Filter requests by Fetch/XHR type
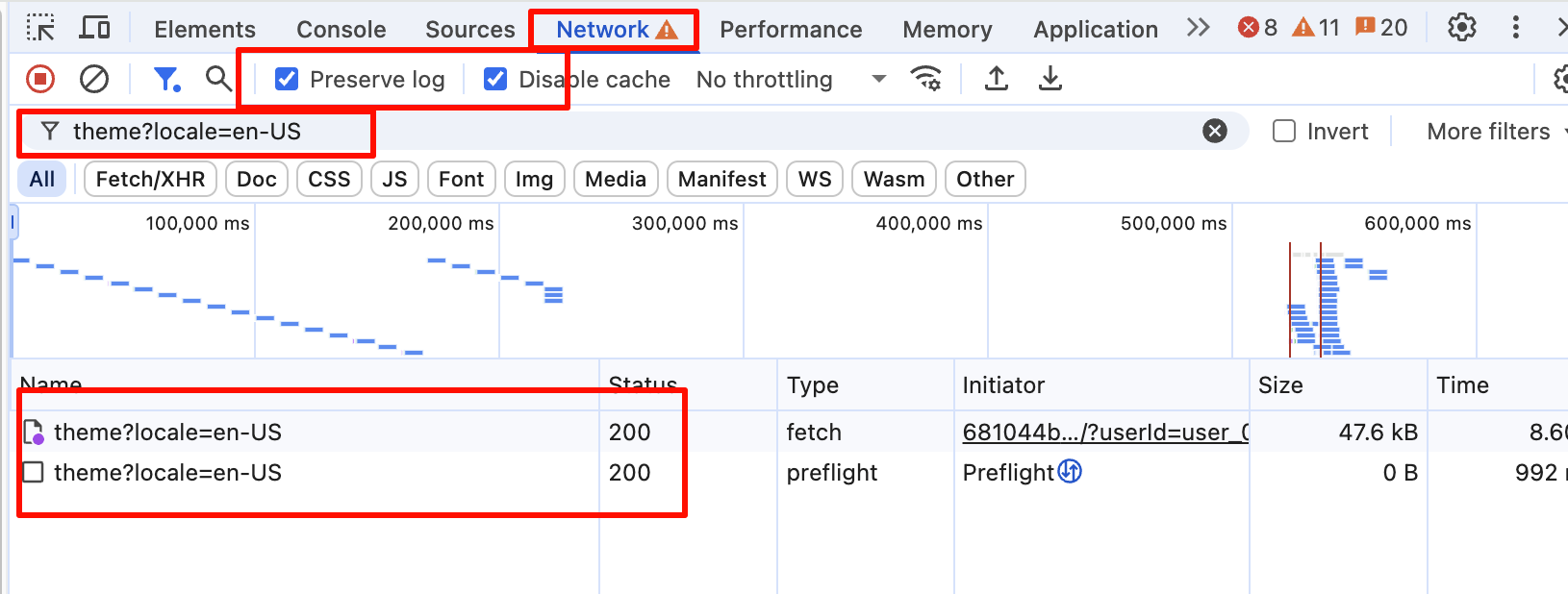Screen dimensions: 1568x594 (x=150, y=179)
